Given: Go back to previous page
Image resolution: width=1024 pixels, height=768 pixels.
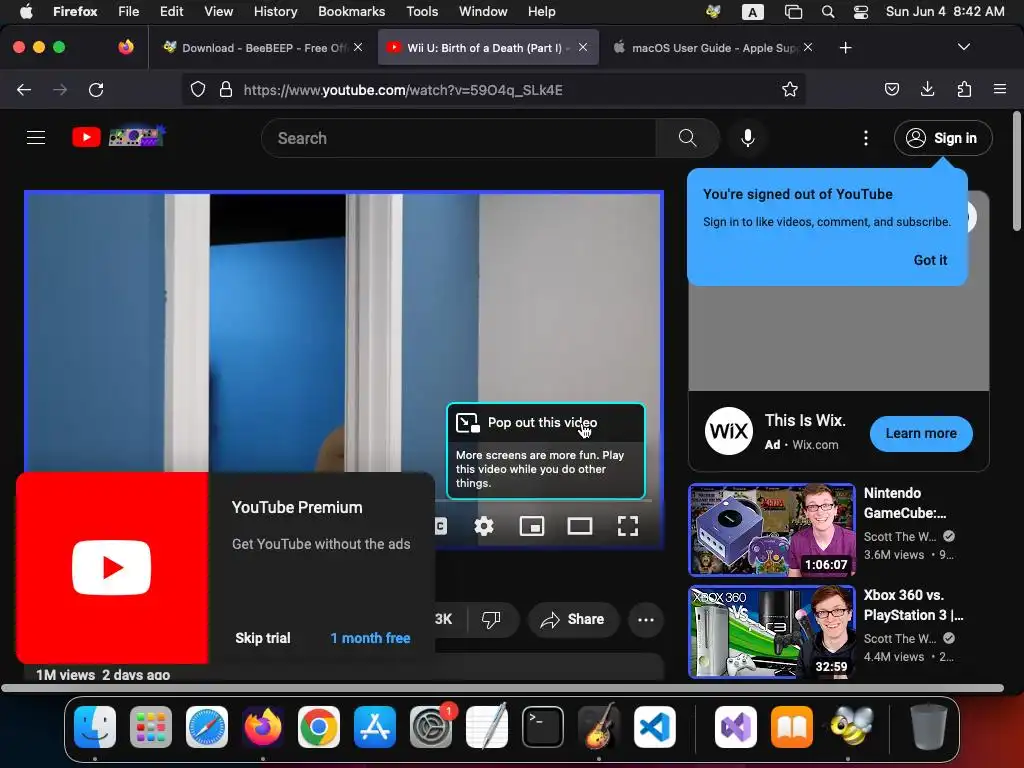Looking at the screenshot, I should [24, 89].
